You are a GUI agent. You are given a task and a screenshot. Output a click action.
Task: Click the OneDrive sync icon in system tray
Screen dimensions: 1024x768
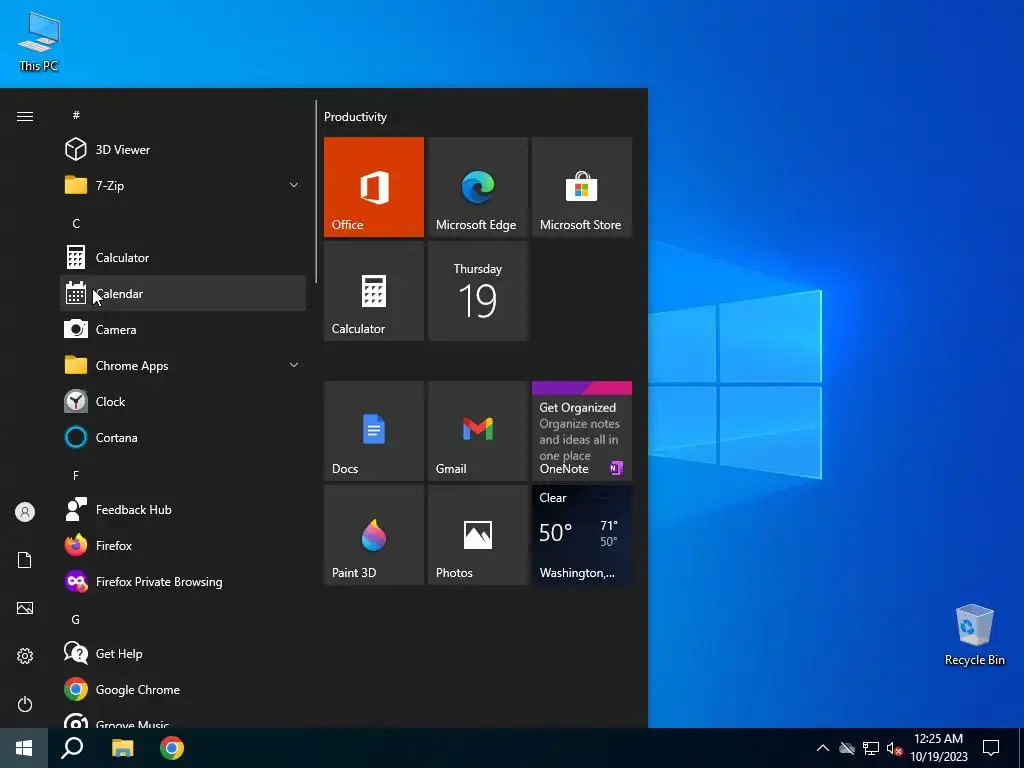pos(847,748)
